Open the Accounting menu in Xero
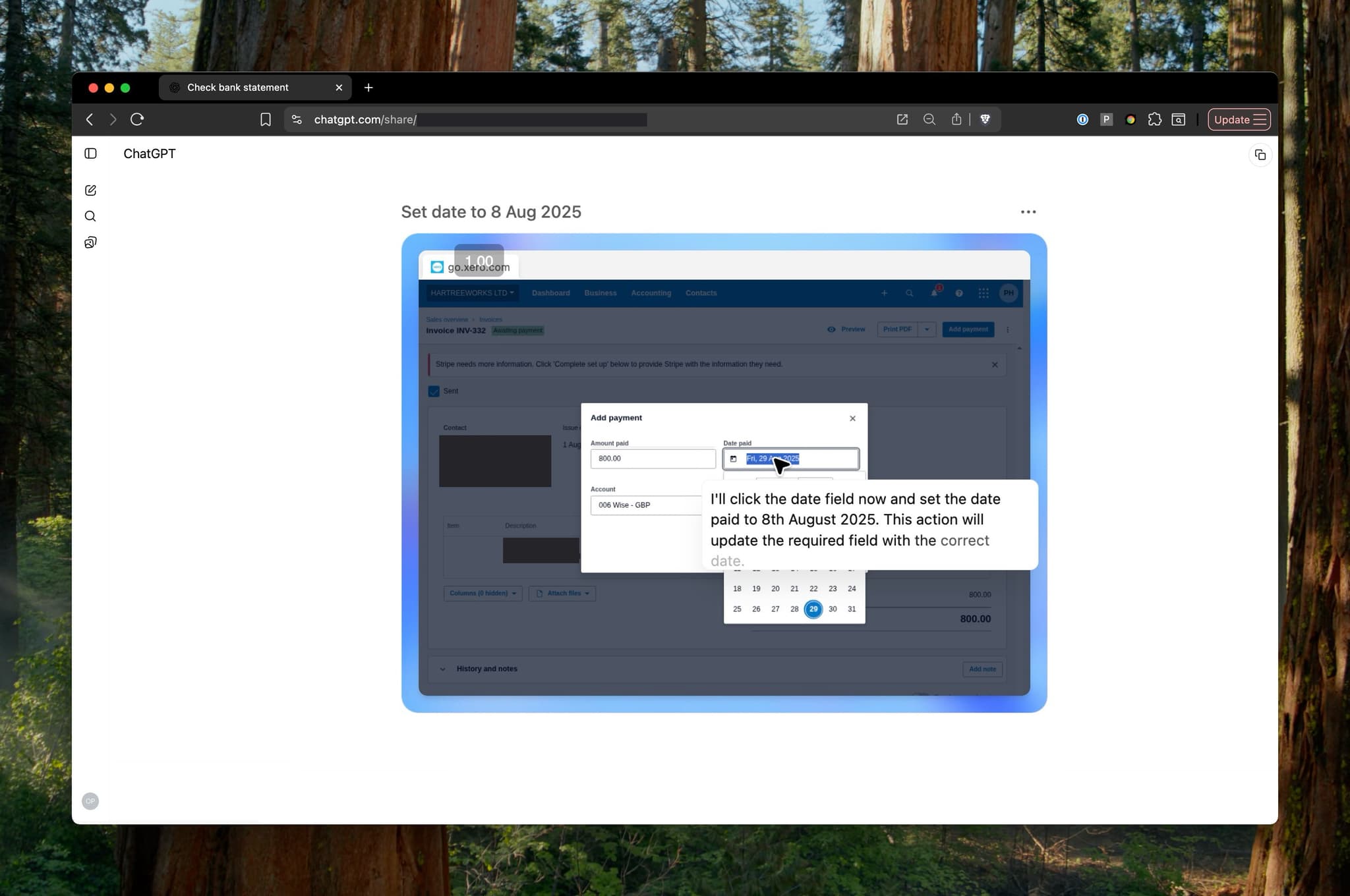The height and width of the screenshot is (896, 1350). (651, 293)
